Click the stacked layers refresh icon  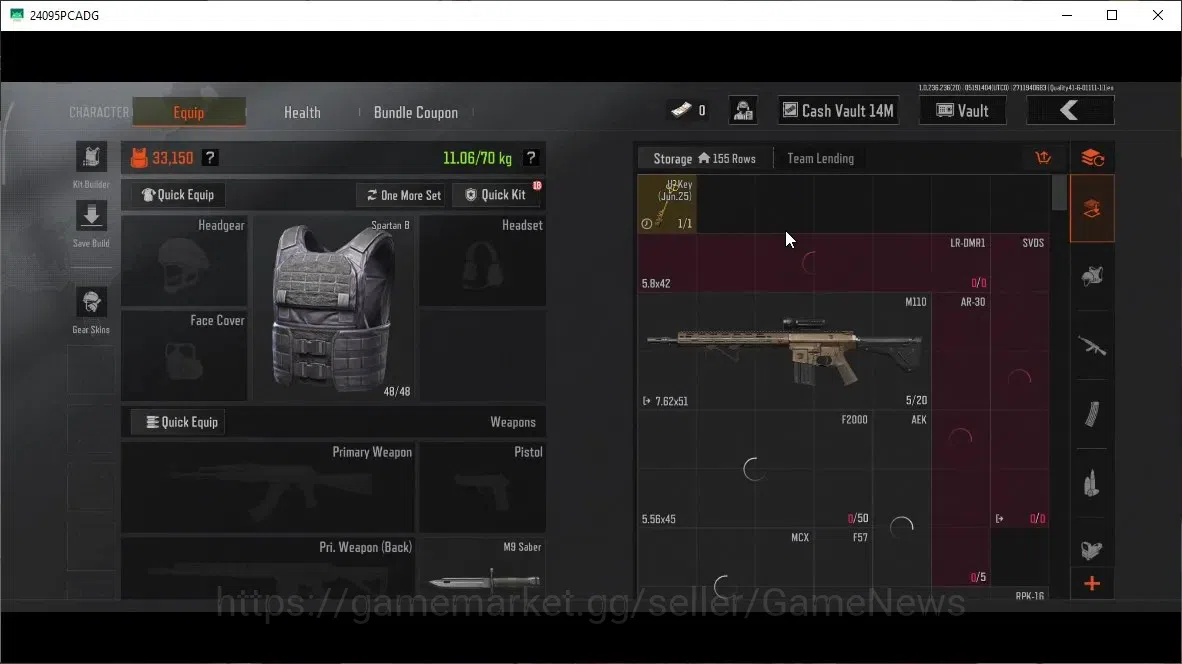pos(1092,158)
